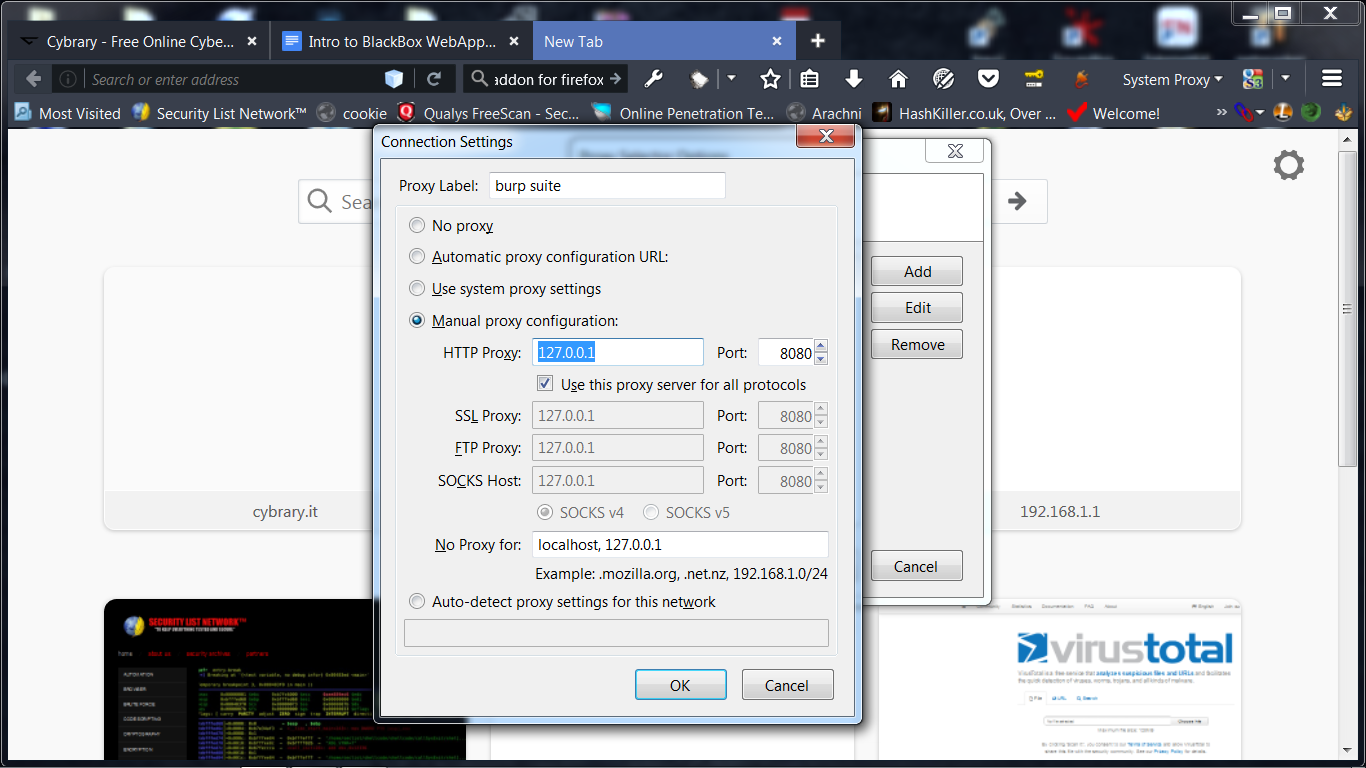Choose 'Auto-detect proxy settings for this network'
Viewport: 1366px width, 768px height.
[417, 602]
